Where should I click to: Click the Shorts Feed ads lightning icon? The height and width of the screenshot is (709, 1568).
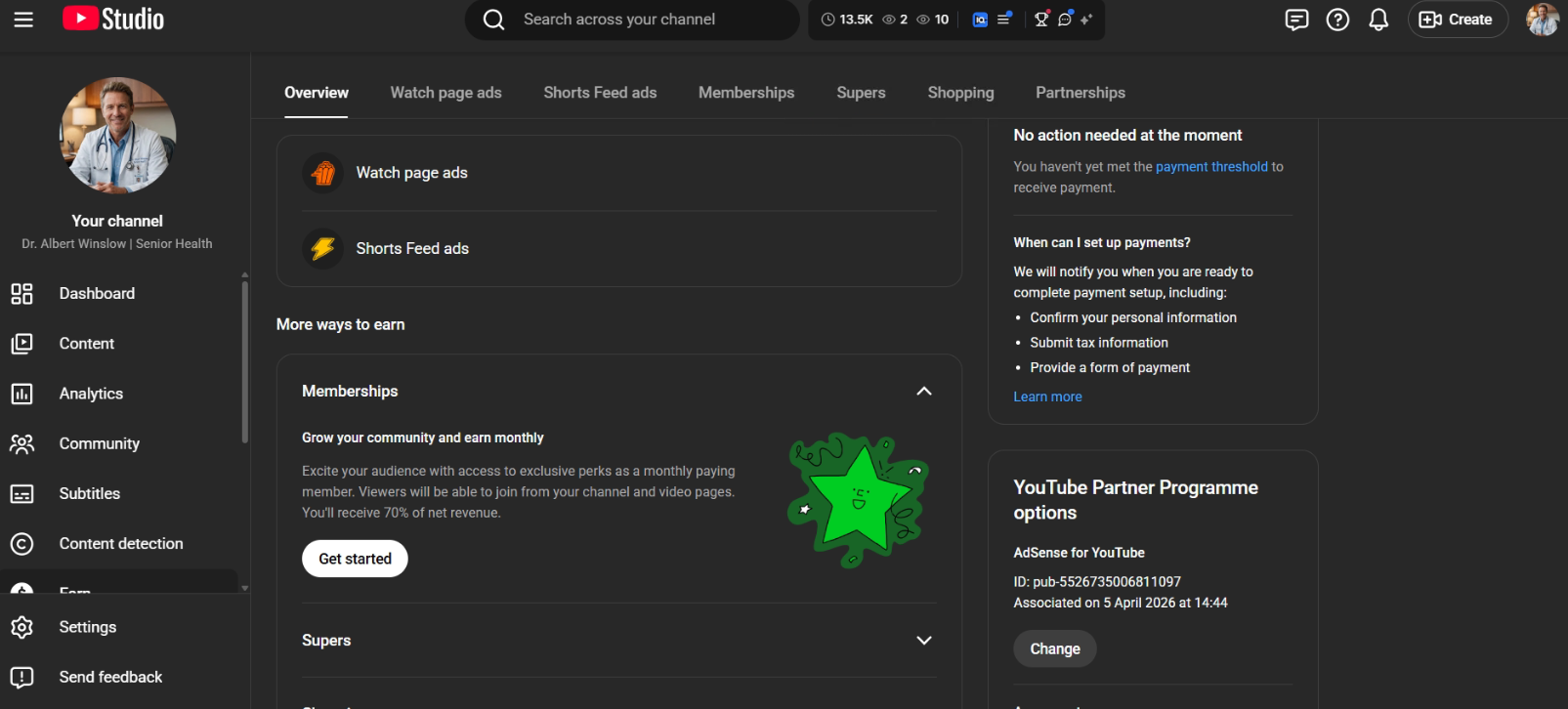322,249
